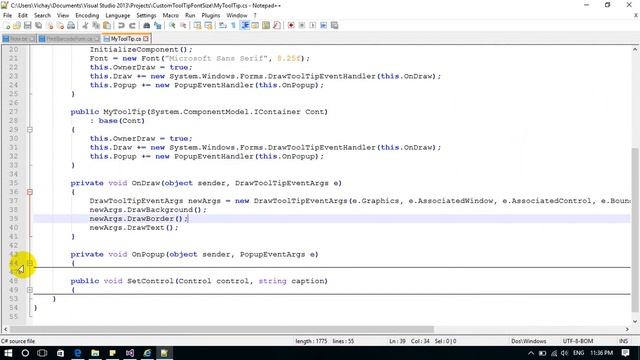The width and height of the screenshot is (640, 360).
Task: Click the save recorded macro icon
Action: (x=334, y=25)
